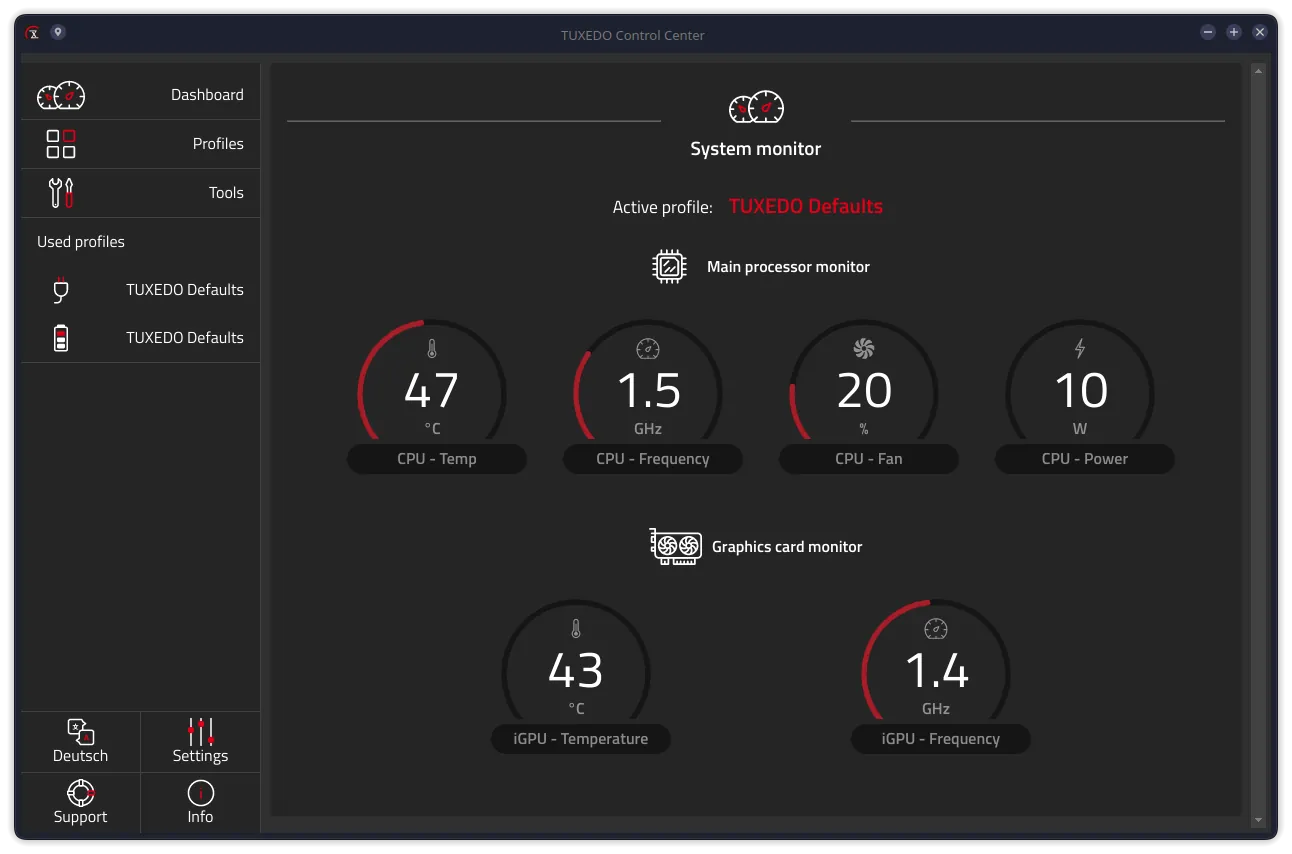The width and height of the screenshot is (1292, 854).
Task: Switch language using the Deutsch icon
Action: click(x=80, y=732)
